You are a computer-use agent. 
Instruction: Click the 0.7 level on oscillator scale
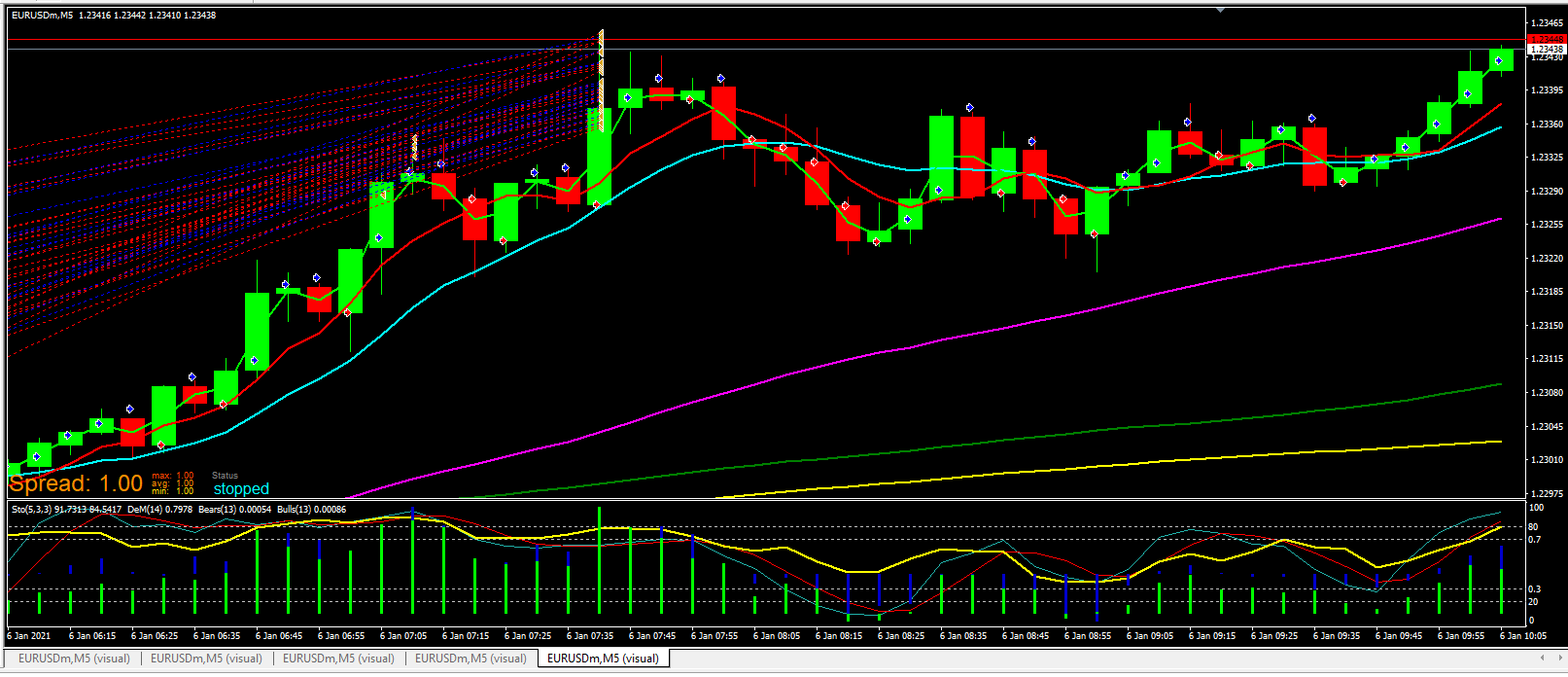coord(1534,539)
